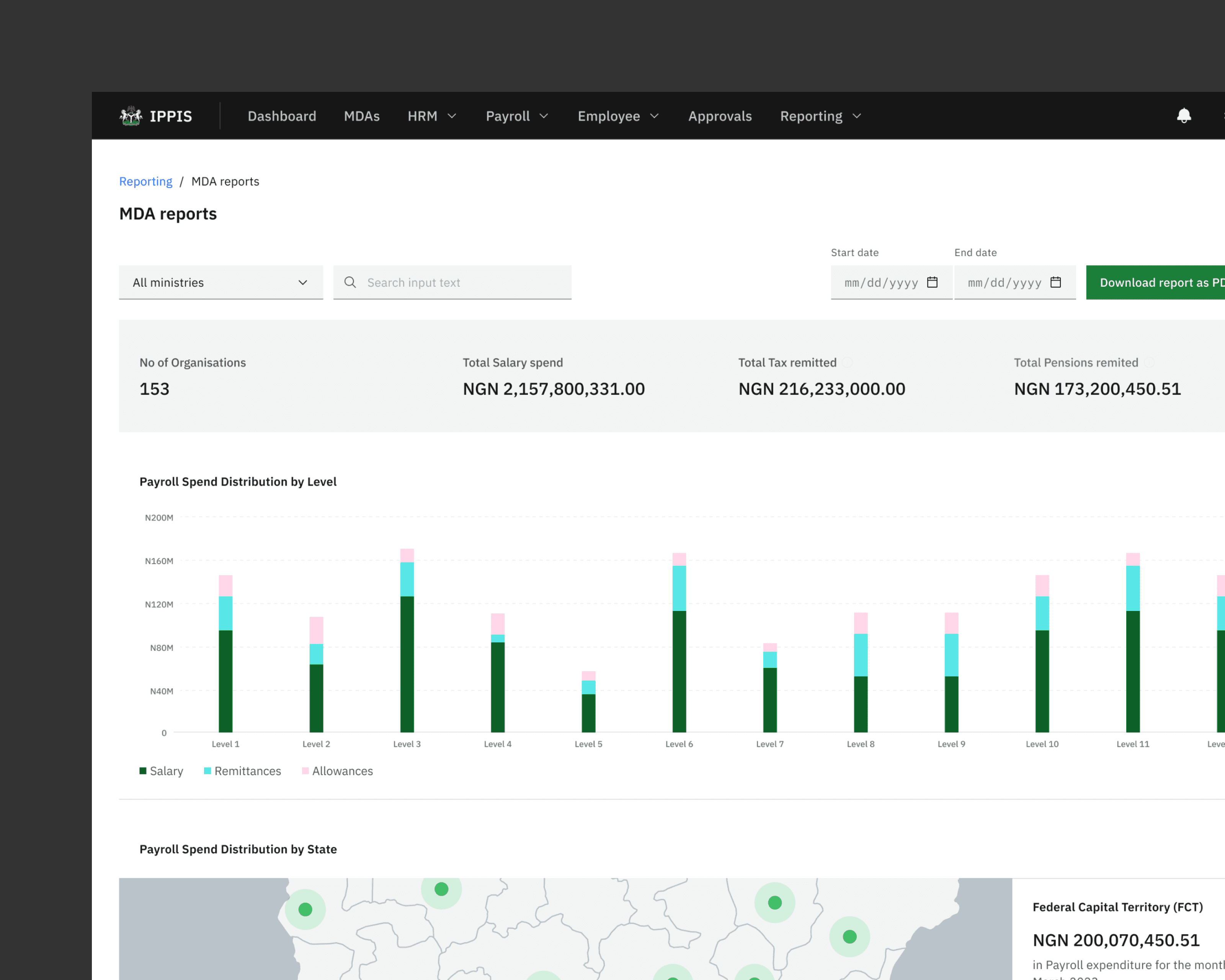This screenshot has width=1225, height=980.
Task: Toggle Salary series in chart legend
Action: (x=162, y=771)
